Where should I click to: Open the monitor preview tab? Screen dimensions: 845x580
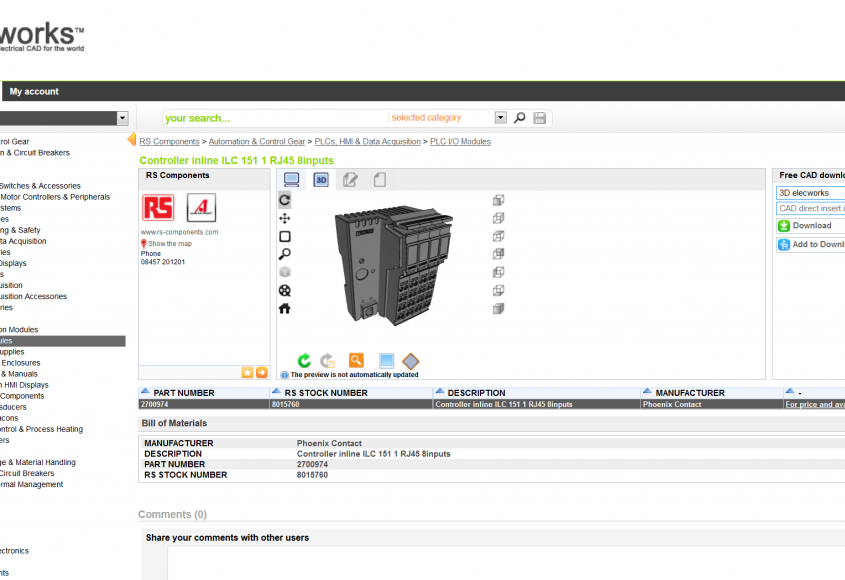(292, 179)
